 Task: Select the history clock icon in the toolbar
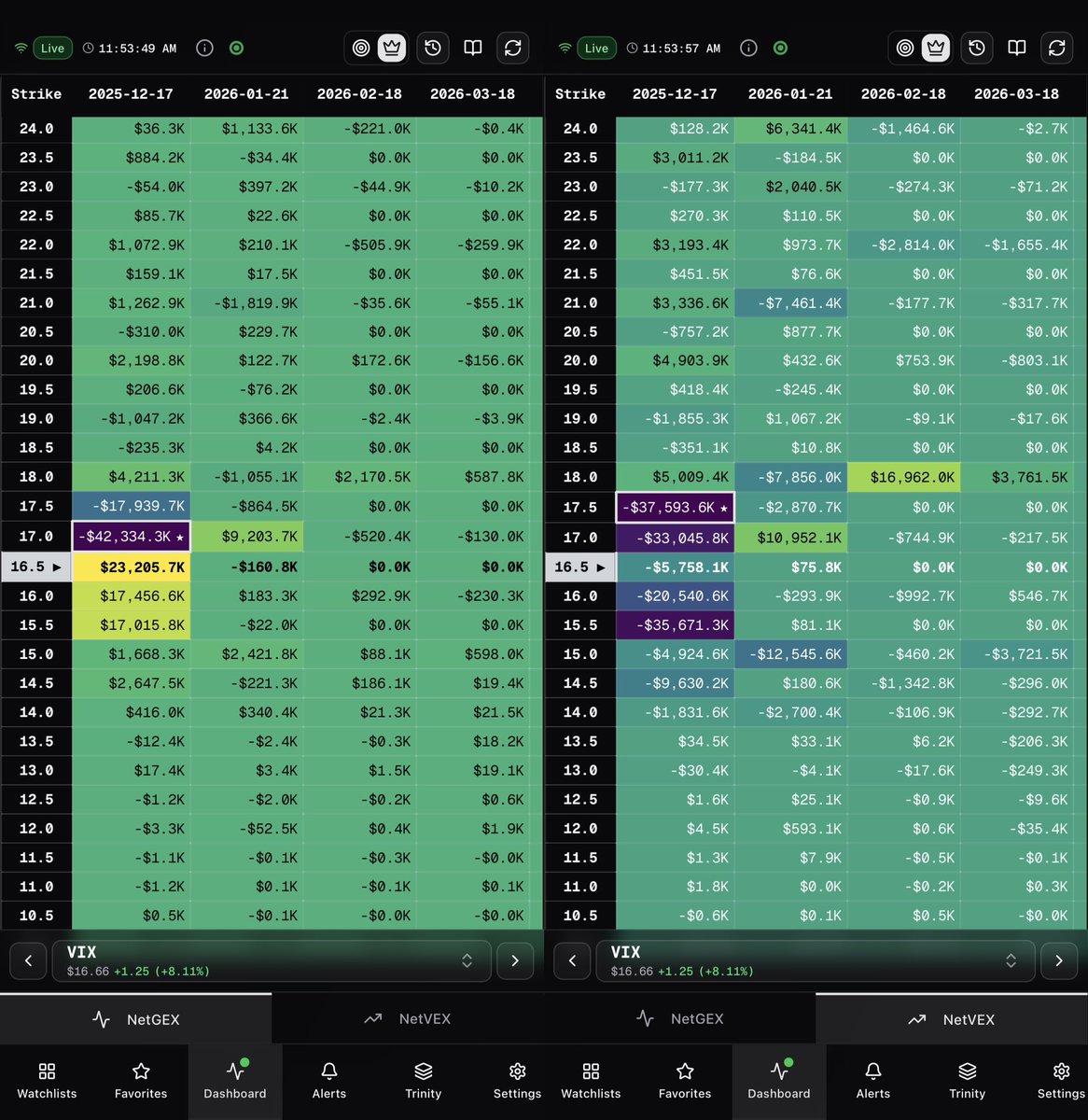pos(433,48)
